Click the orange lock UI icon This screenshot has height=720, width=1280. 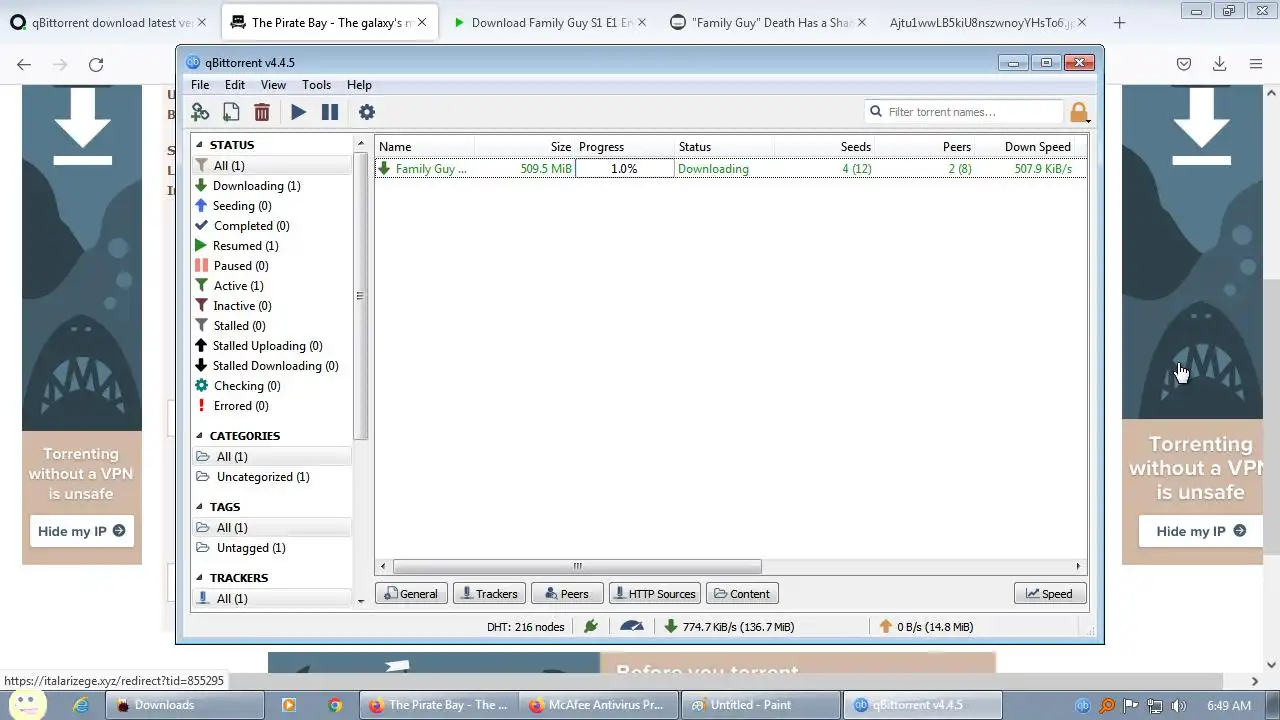pos(1078,112)
